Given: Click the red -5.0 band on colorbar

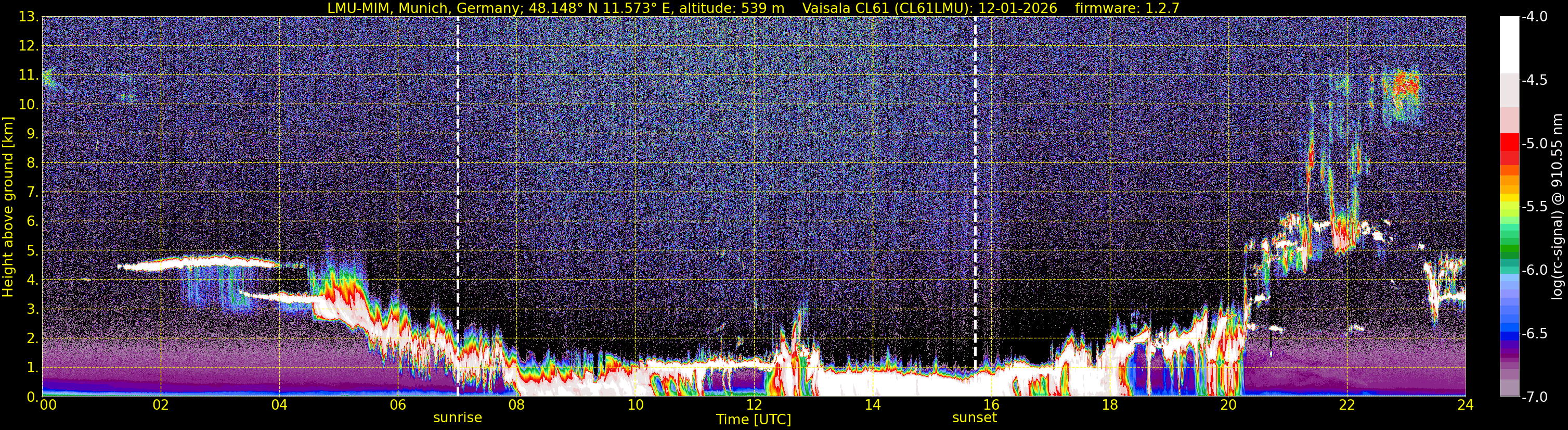Looking at the screenshot, I should (1510, 143).
